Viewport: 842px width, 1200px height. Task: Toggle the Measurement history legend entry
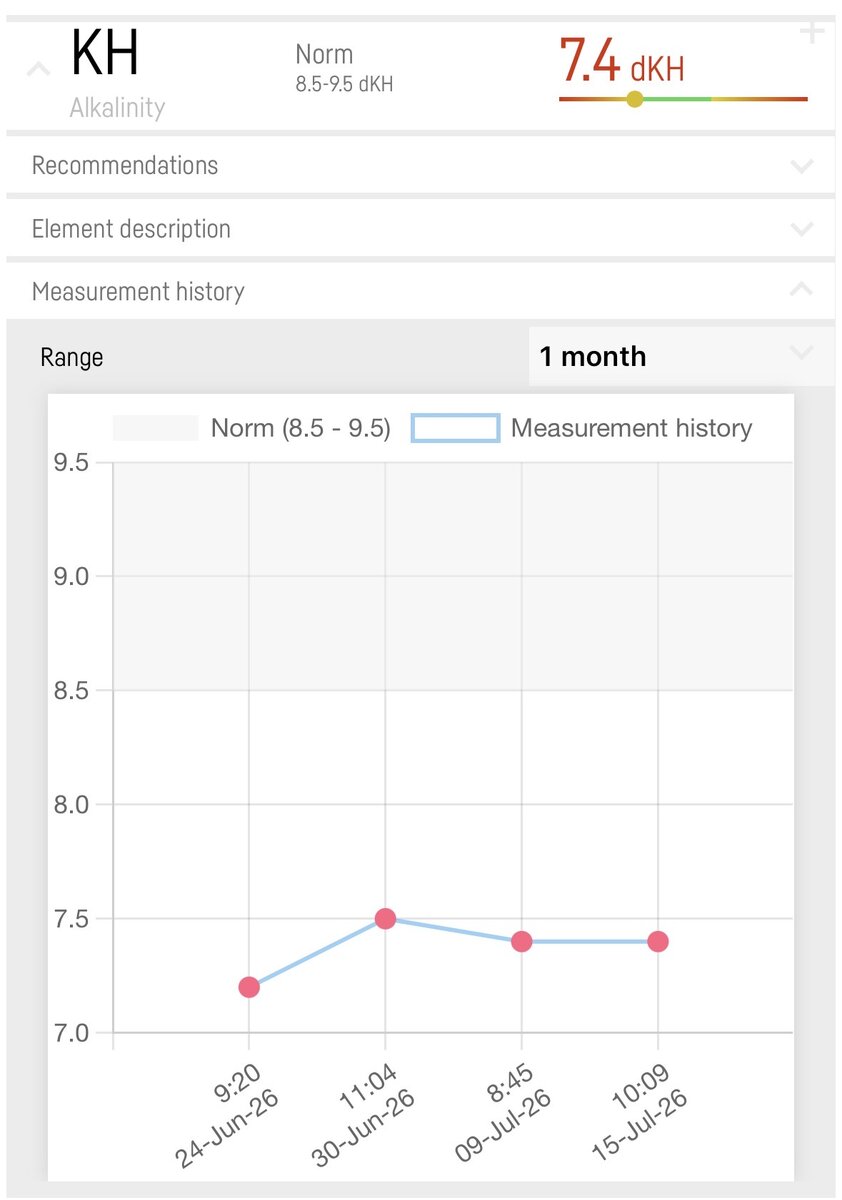tap(582, 428)
